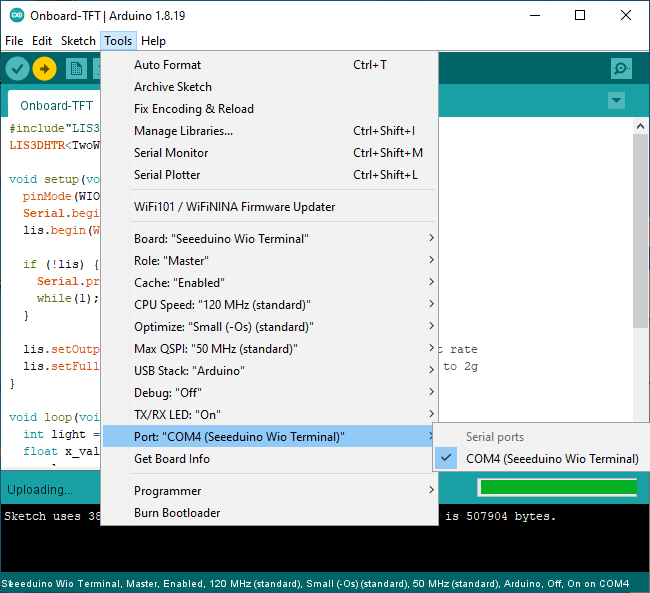Select Burn Bootloader

pyautogui.click(x=270, y=513)
